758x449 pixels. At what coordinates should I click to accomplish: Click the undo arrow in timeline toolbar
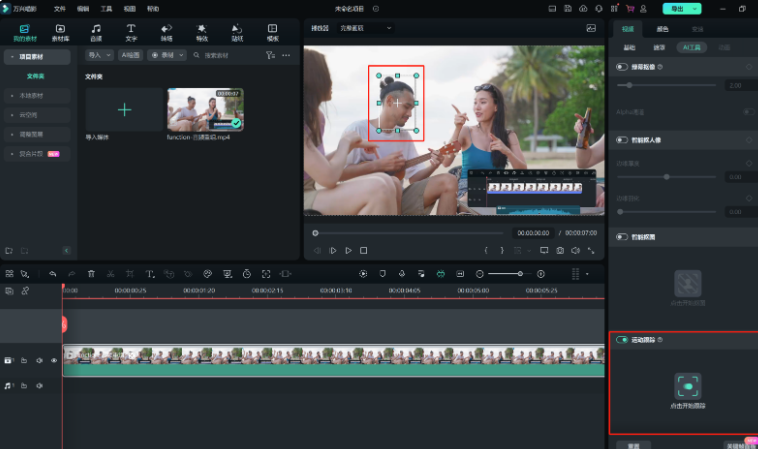point(52,273)
